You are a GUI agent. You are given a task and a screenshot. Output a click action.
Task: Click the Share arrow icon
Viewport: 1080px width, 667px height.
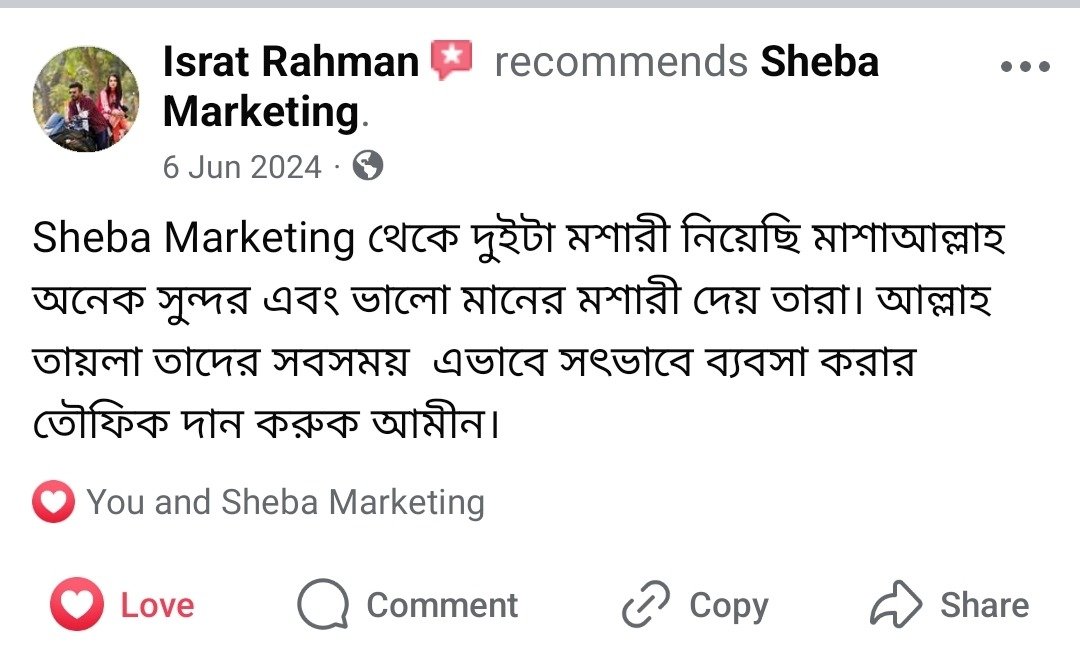pos(895,606)
